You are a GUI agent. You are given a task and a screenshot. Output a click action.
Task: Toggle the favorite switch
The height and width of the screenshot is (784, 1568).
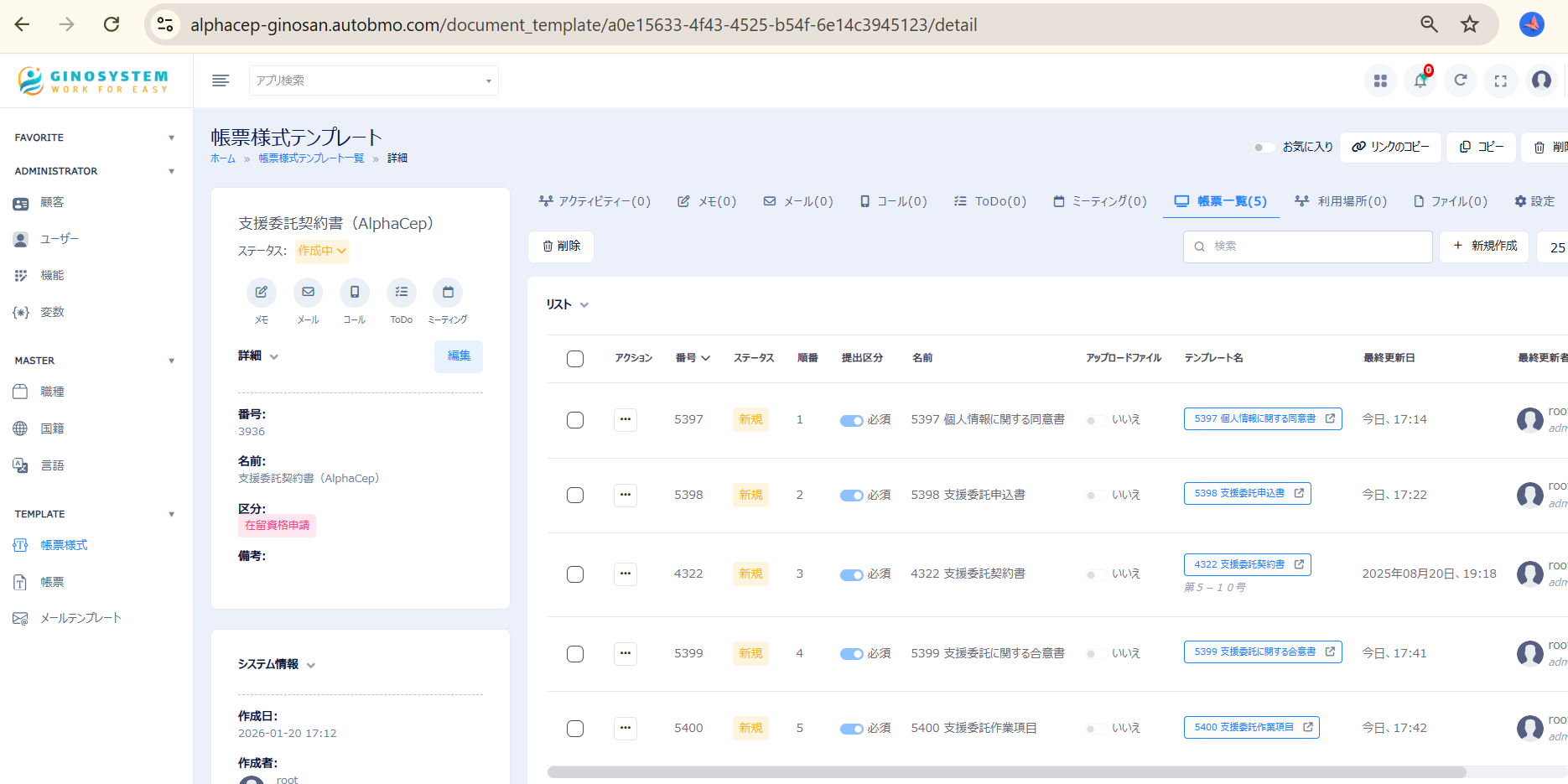[x=1263, y=148]
